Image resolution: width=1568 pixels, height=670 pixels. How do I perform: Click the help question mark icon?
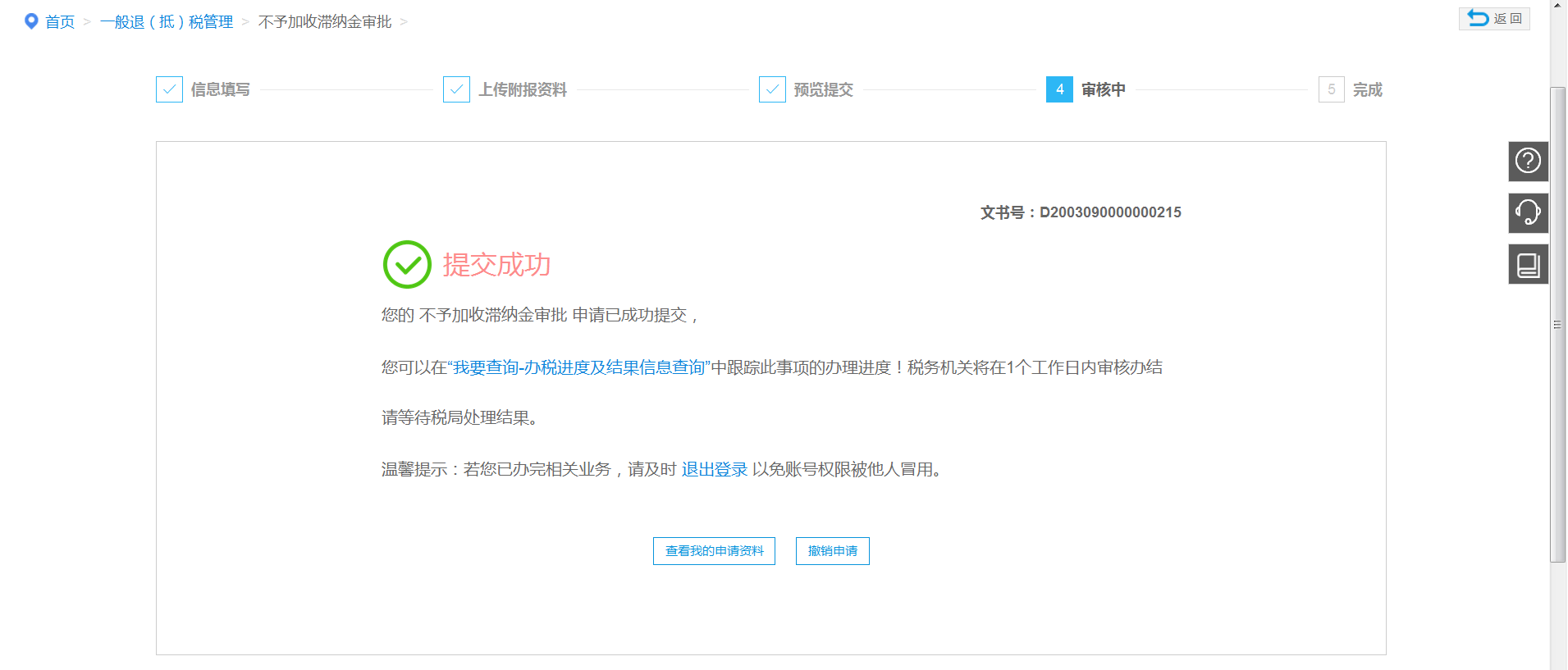[x=1528, y=161]
